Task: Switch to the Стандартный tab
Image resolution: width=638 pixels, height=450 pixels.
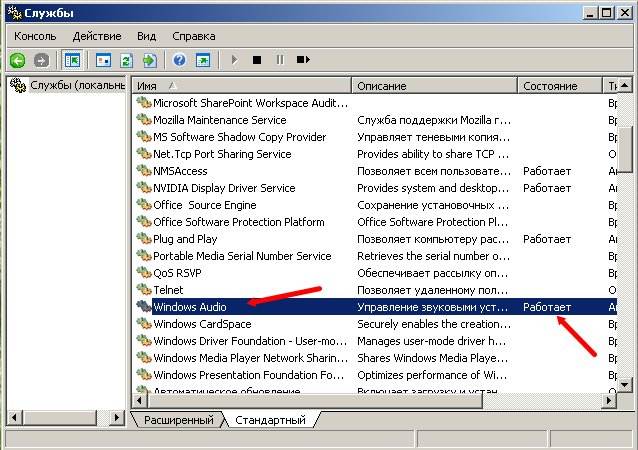Action: pos(270,420)
